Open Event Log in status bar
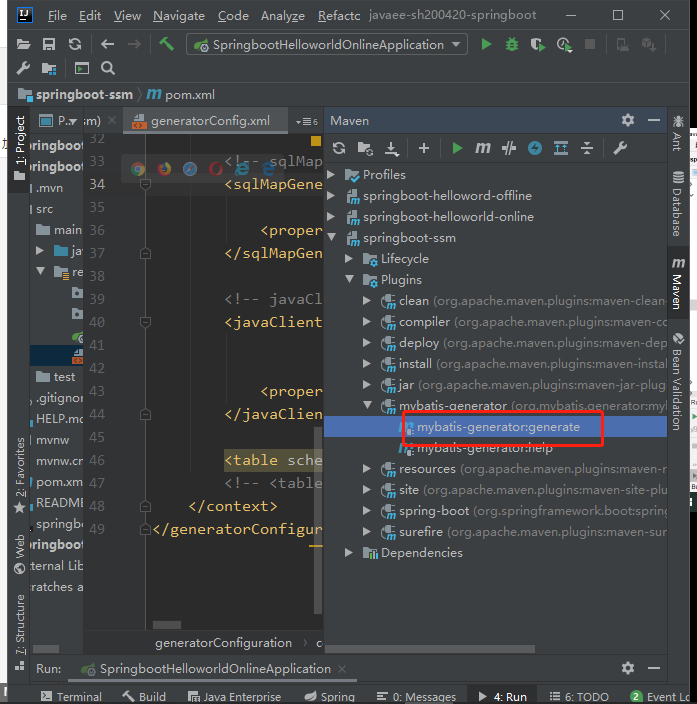 (x=659, y=697)
